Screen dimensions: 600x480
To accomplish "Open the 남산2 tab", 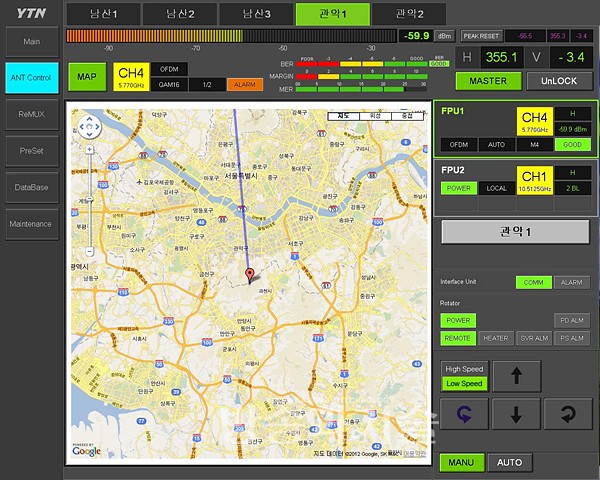I will point(180,14).
